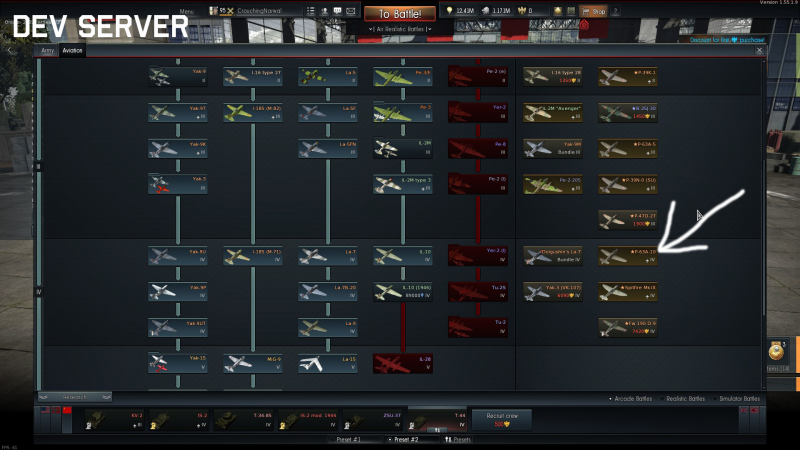Open the contacts person icon
The height and width of the screenshot is (450, 800).
(324, 11)
